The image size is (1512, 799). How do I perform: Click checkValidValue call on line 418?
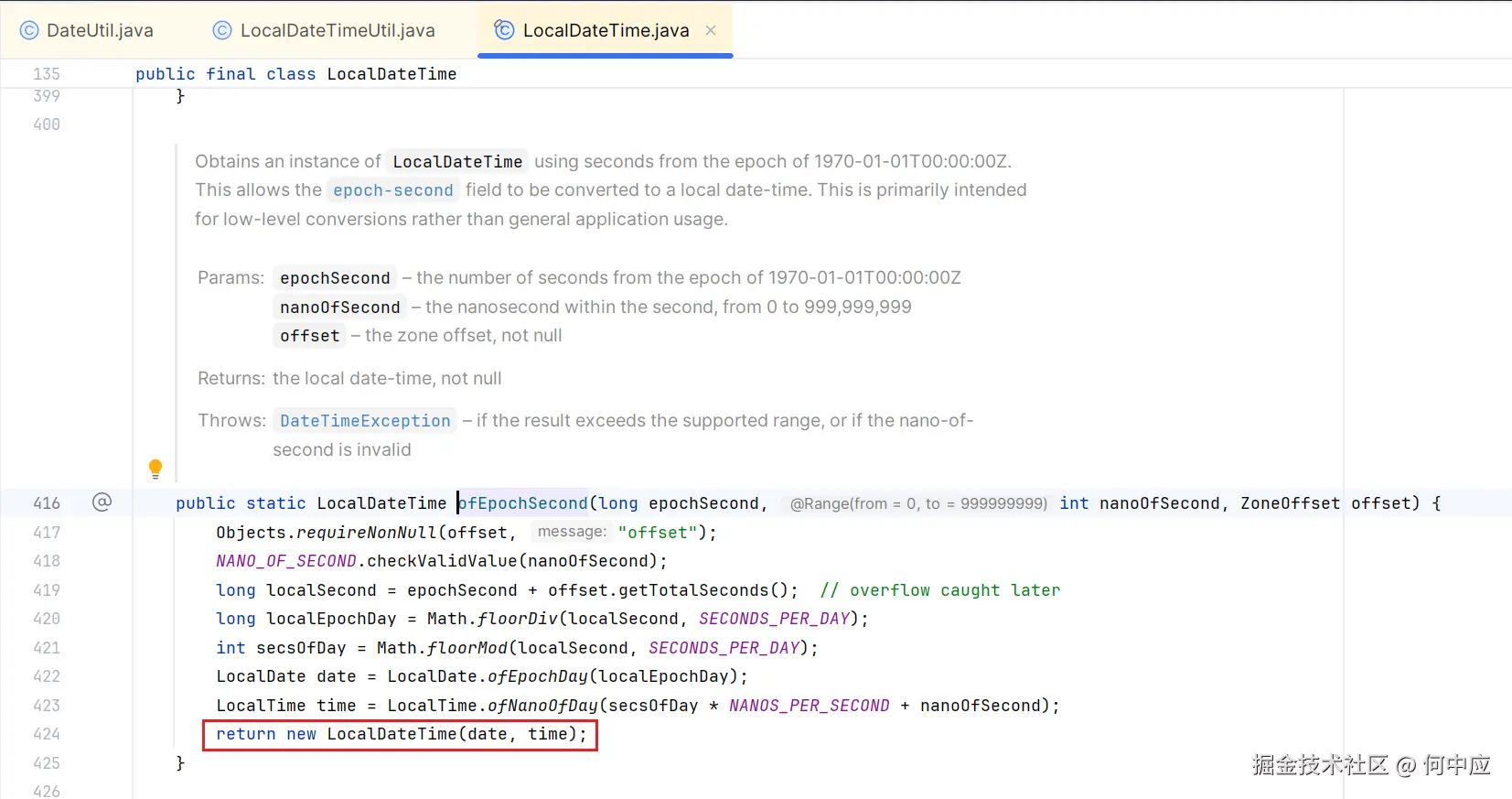point(442,561)
